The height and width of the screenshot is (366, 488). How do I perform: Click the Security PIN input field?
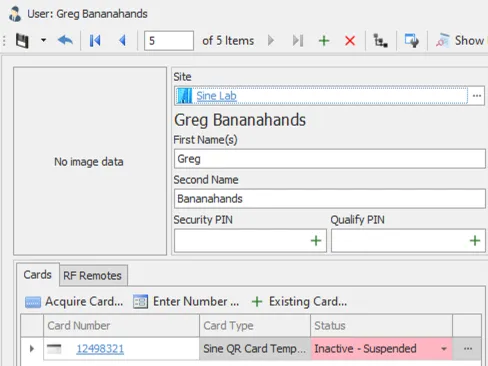[250, 240]
